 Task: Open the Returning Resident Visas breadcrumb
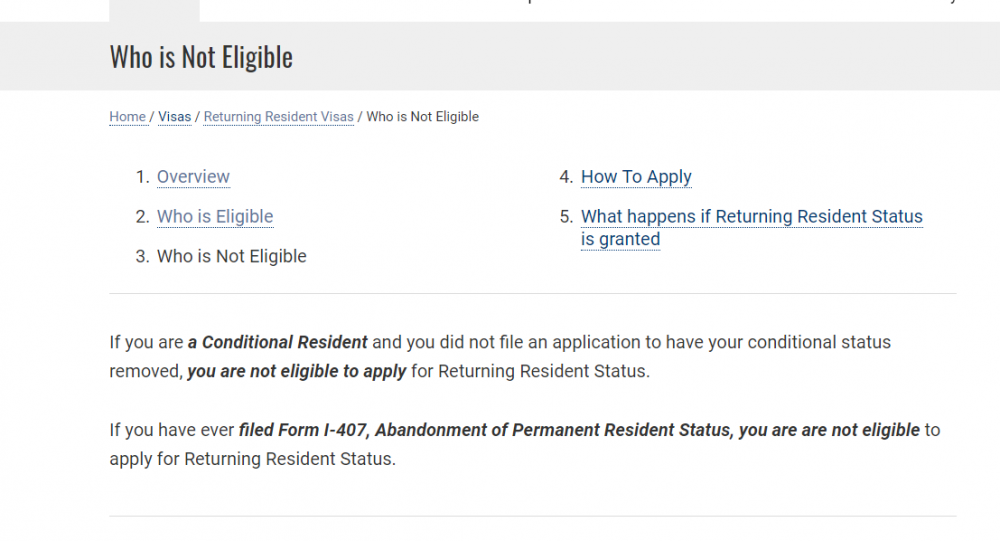click(278, 117)
